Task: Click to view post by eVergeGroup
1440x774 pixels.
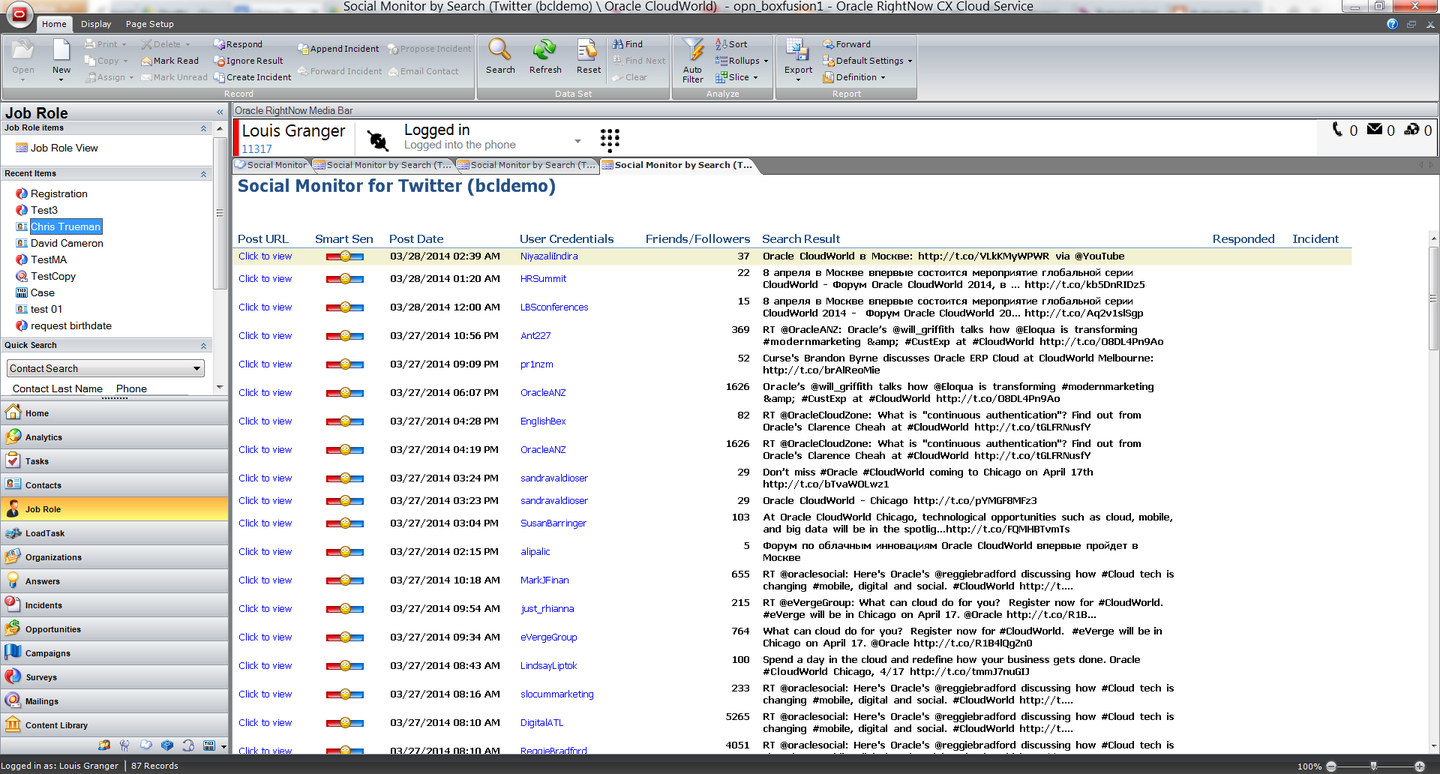Action: tap(265, 637)
